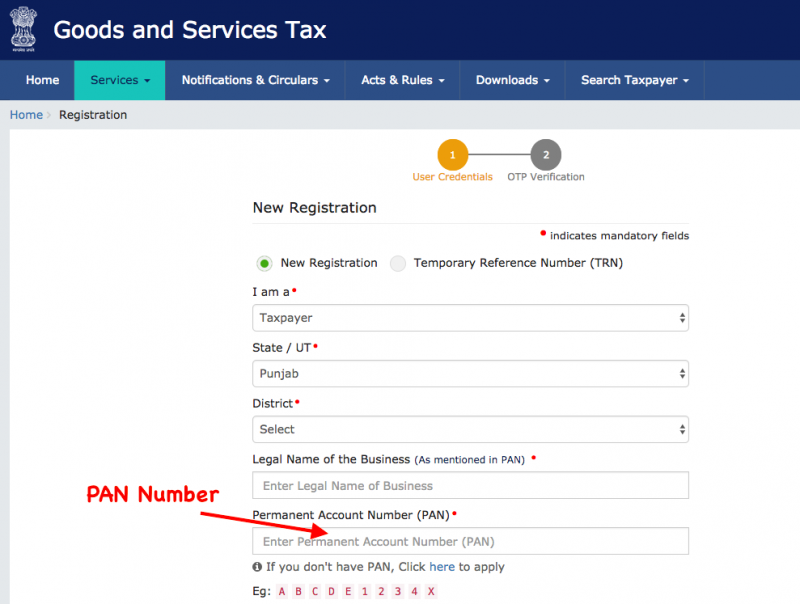Click 'OTP Verification' step label
Viewport: 800px width, 604px height.
[x=546, y=177]
